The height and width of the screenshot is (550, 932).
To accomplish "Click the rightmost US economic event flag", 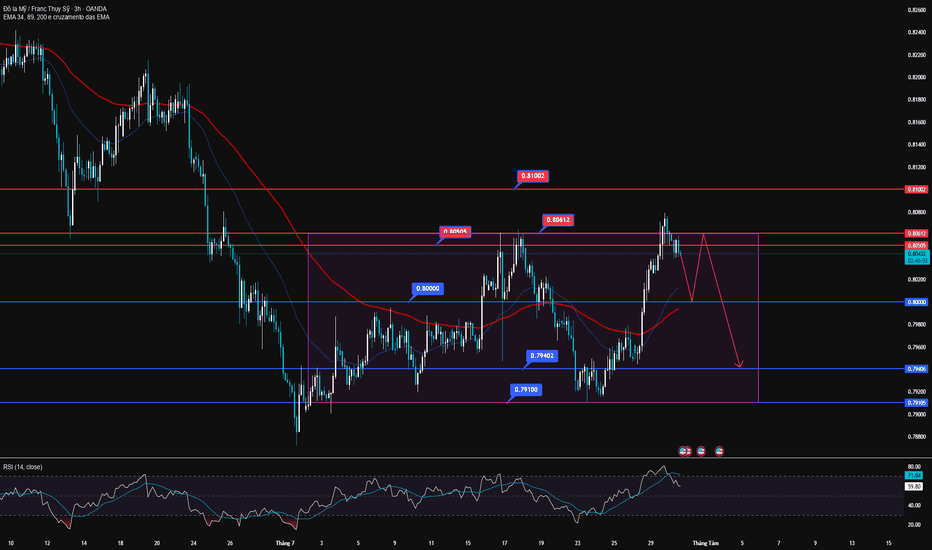I will 719,451.
